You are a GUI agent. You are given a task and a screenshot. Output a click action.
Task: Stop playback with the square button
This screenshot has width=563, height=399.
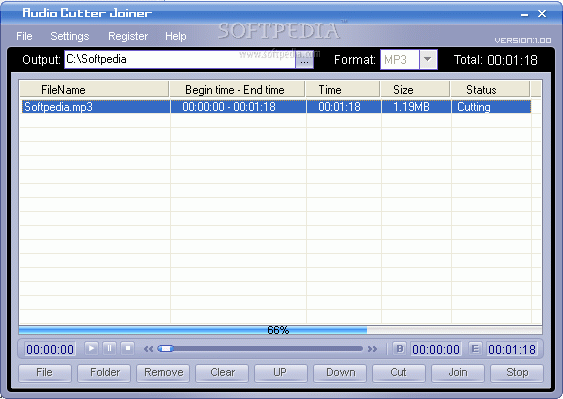coord(128,348)
